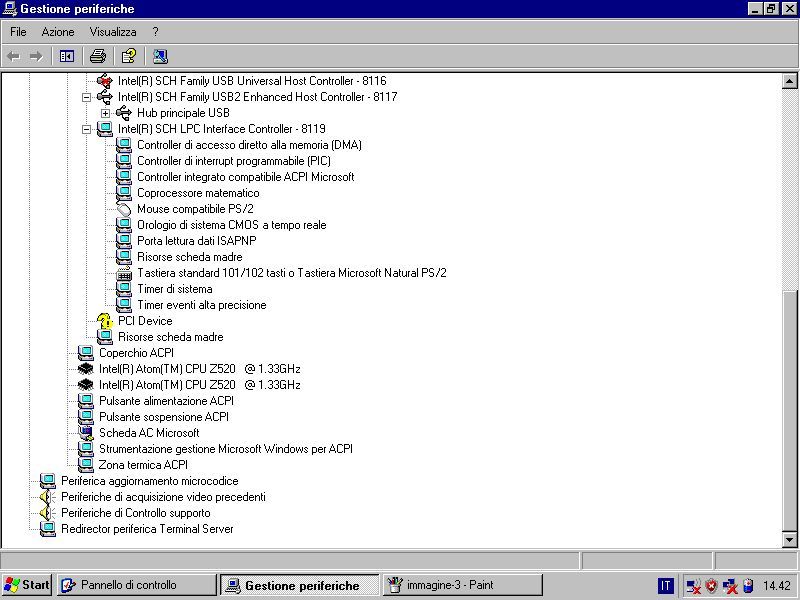800x600 pixels.
Task: Click the vertical scrollbar up arrow
Action: (x=789, y=81)
